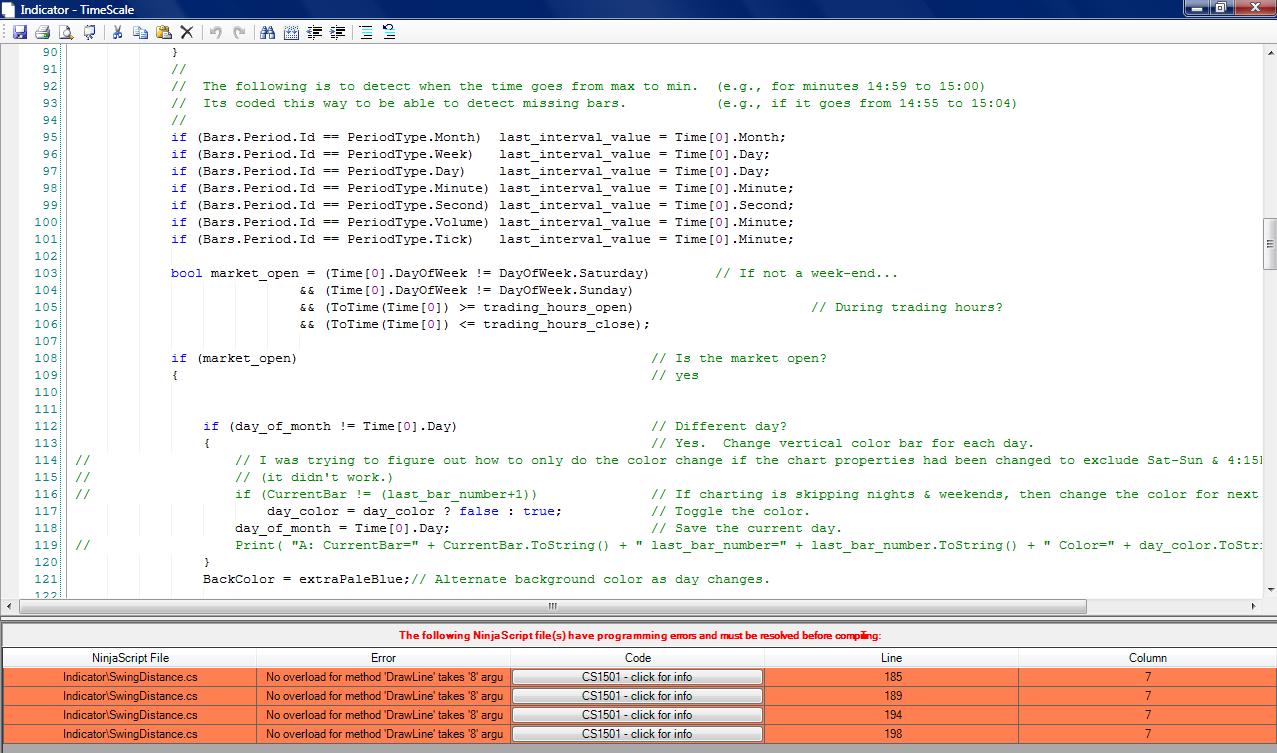Click CS1501 info button for line 185
Screen dimensions: 1277x753
point(637,677)
